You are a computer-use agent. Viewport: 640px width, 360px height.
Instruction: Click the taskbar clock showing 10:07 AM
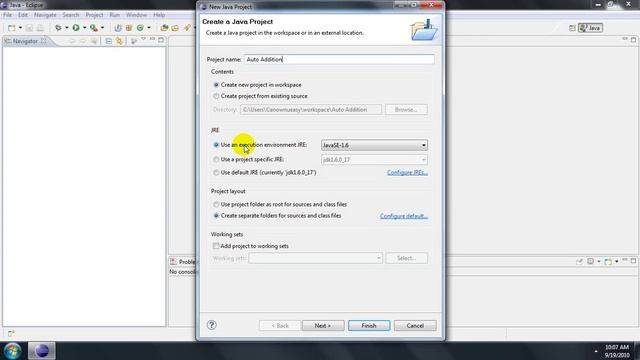click(x=617, y=351)
